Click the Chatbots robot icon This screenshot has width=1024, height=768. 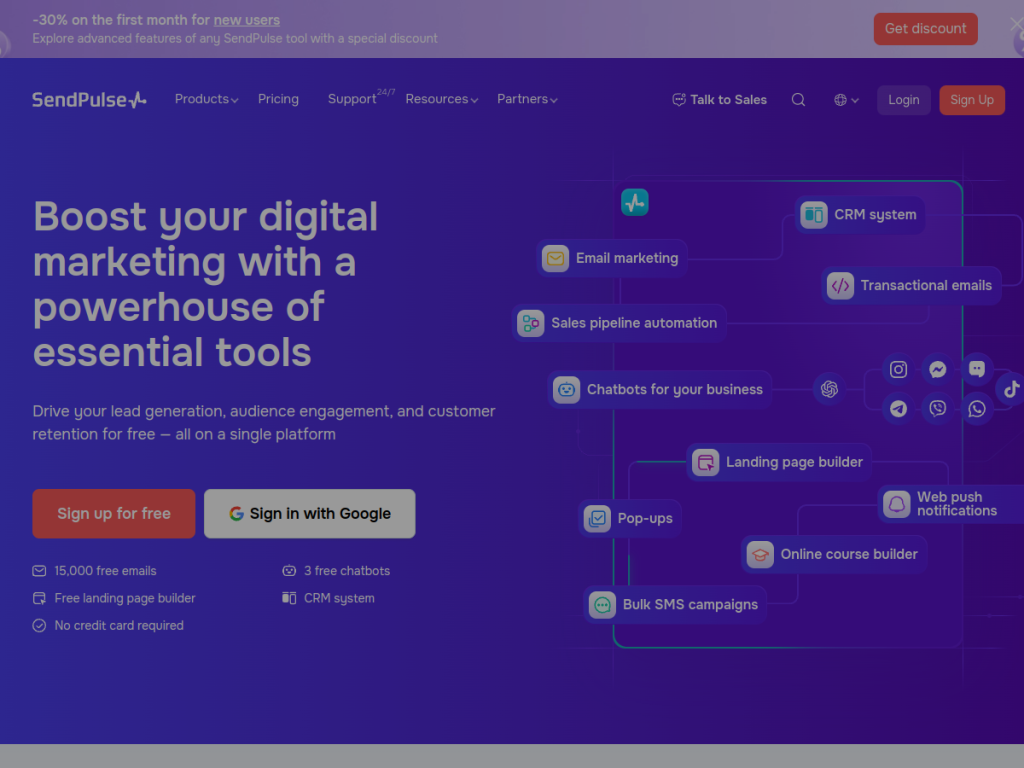click(566, 390)
